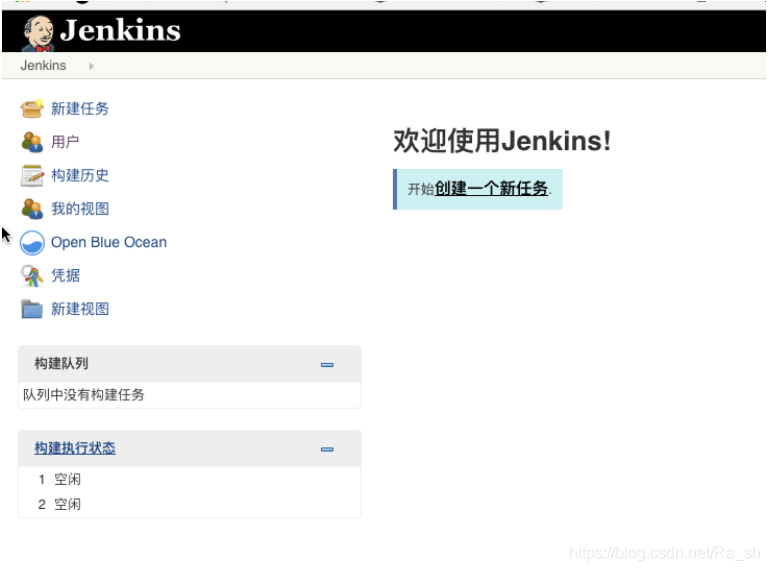Open the 构建历史 link
The image size is (769, 571).
point(80,175)
